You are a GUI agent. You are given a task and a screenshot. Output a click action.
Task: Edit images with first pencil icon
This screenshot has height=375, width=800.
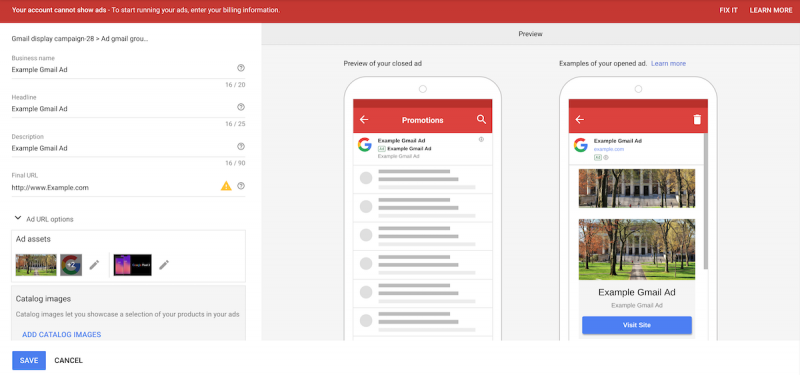tap(94, 265)
